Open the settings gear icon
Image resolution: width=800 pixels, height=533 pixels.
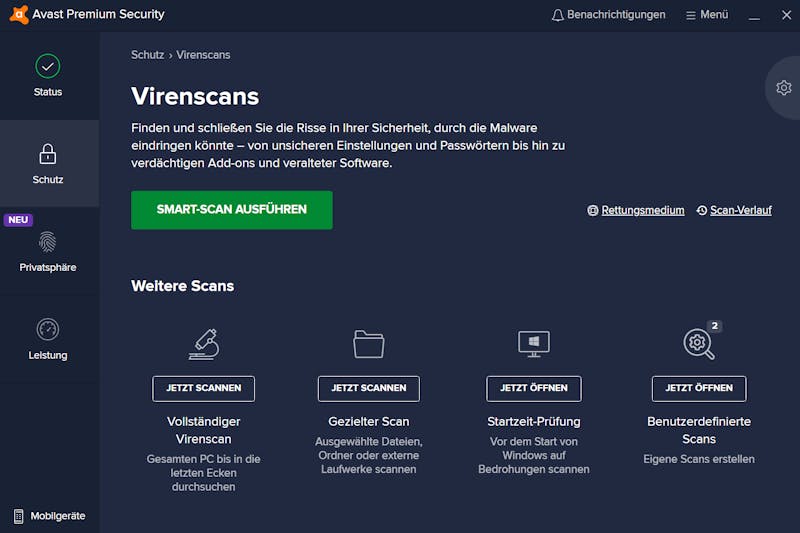pos(784,88)
